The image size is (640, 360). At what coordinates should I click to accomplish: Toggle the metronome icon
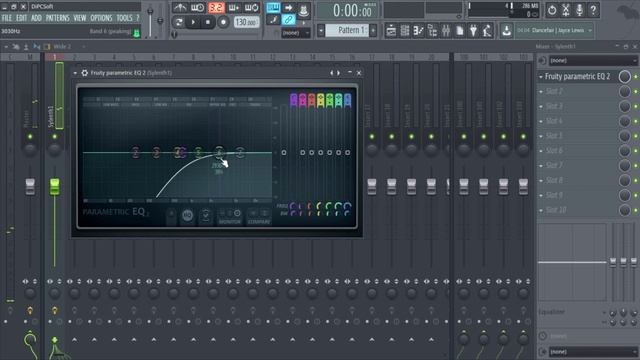click(180, 8)
